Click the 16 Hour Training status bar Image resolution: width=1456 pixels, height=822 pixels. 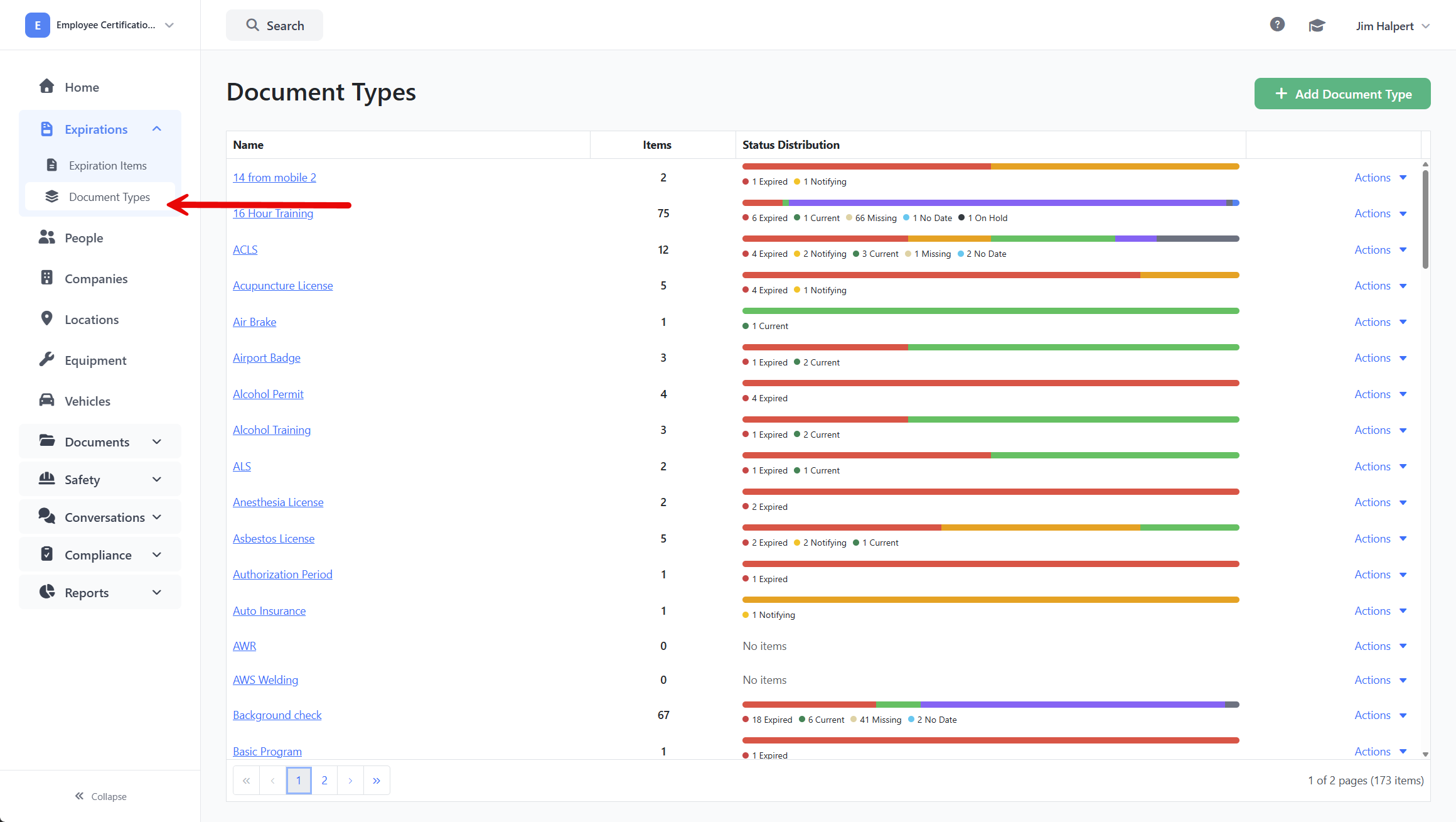pos(990,203)
